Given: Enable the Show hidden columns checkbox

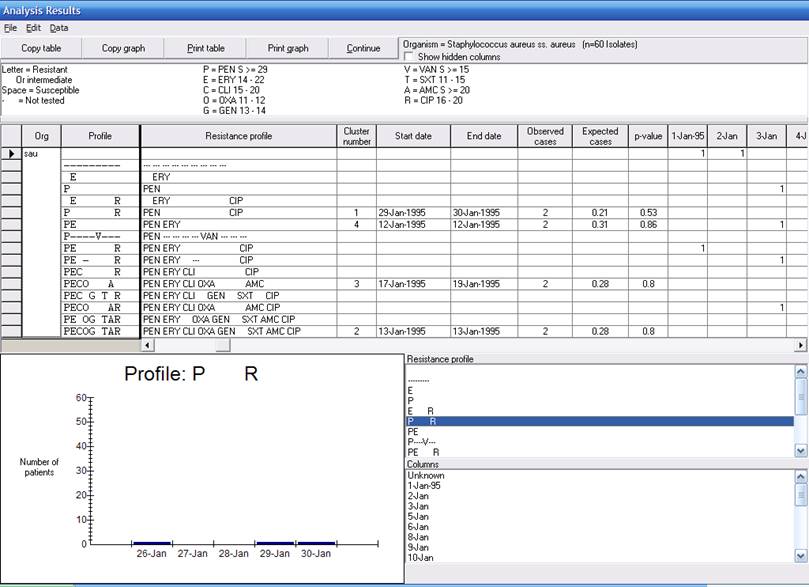Looking at the screenshot, I should [x=409, y=56].
